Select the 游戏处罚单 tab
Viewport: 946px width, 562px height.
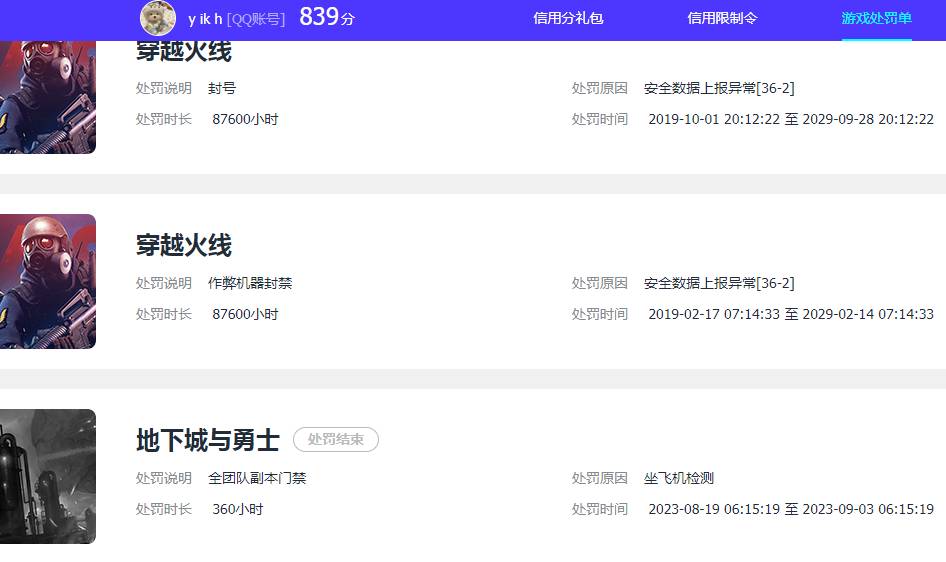point(877,19)
